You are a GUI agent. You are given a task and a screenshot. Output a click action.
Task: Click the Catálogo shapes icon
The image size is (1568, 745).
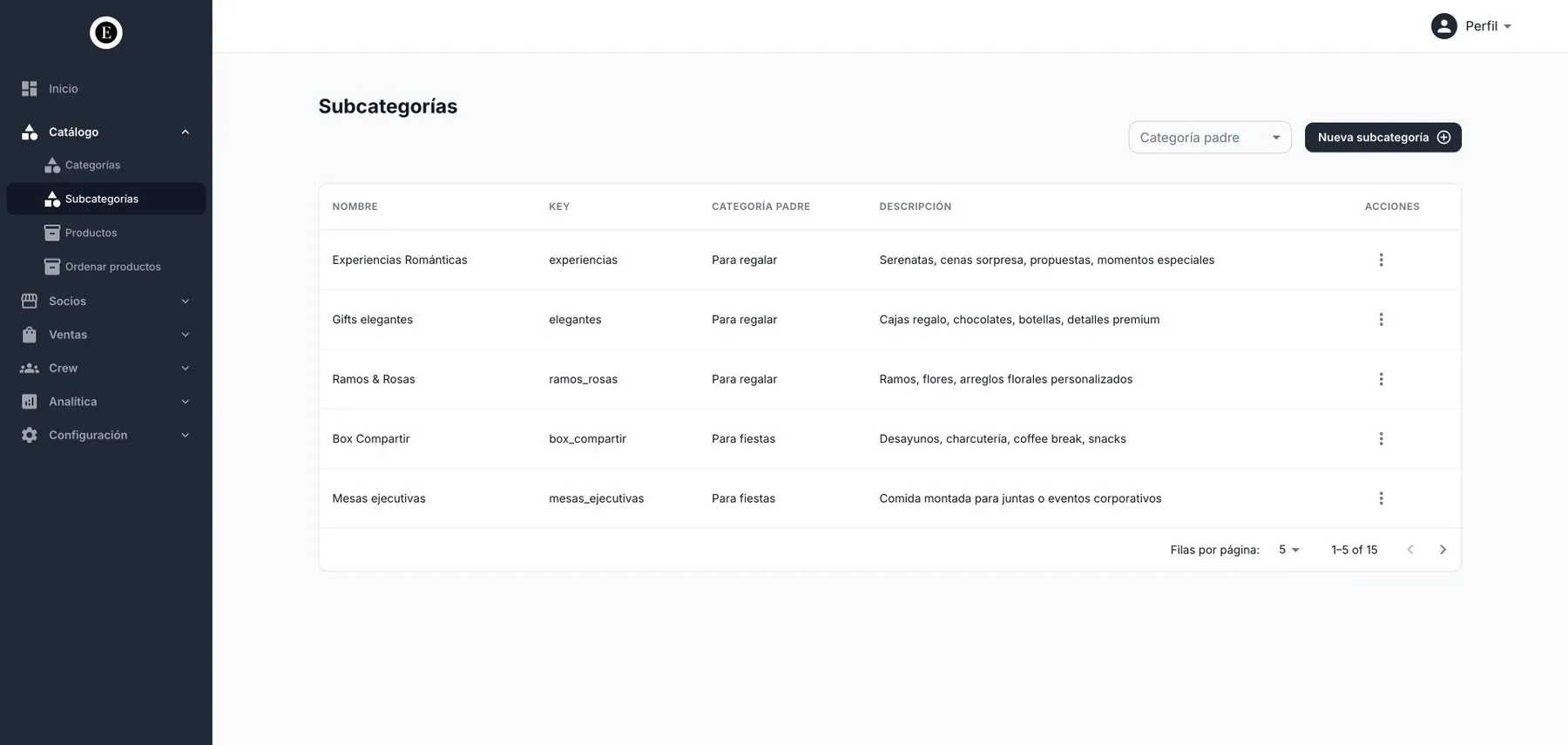tap(30, 132)
